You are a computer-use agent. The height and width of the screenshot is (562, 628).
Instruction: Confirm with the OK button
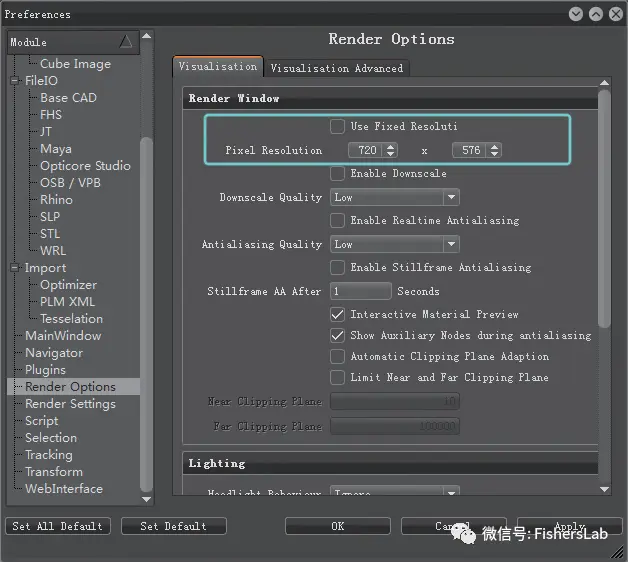pyautogui.click(x=338, y=526)
